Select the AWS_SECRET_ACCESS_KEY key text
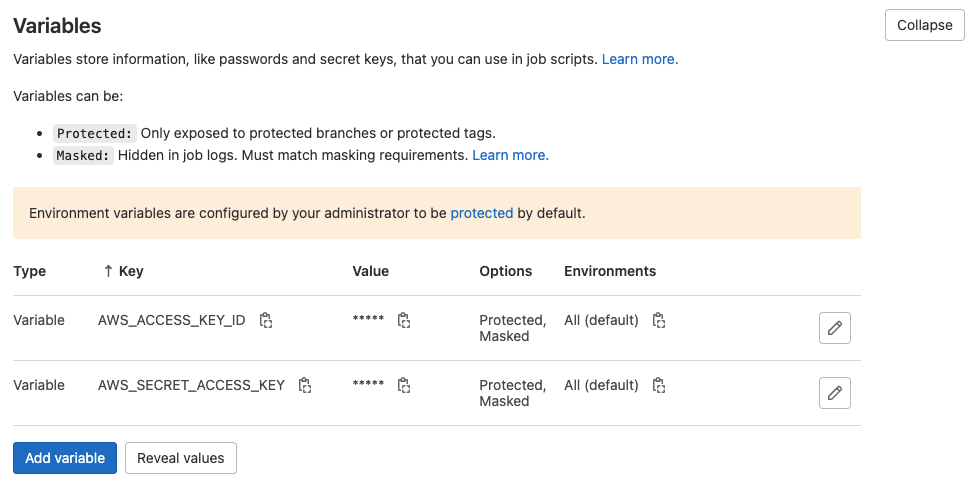Screen dimensions: 975x488 pos(191,385)
